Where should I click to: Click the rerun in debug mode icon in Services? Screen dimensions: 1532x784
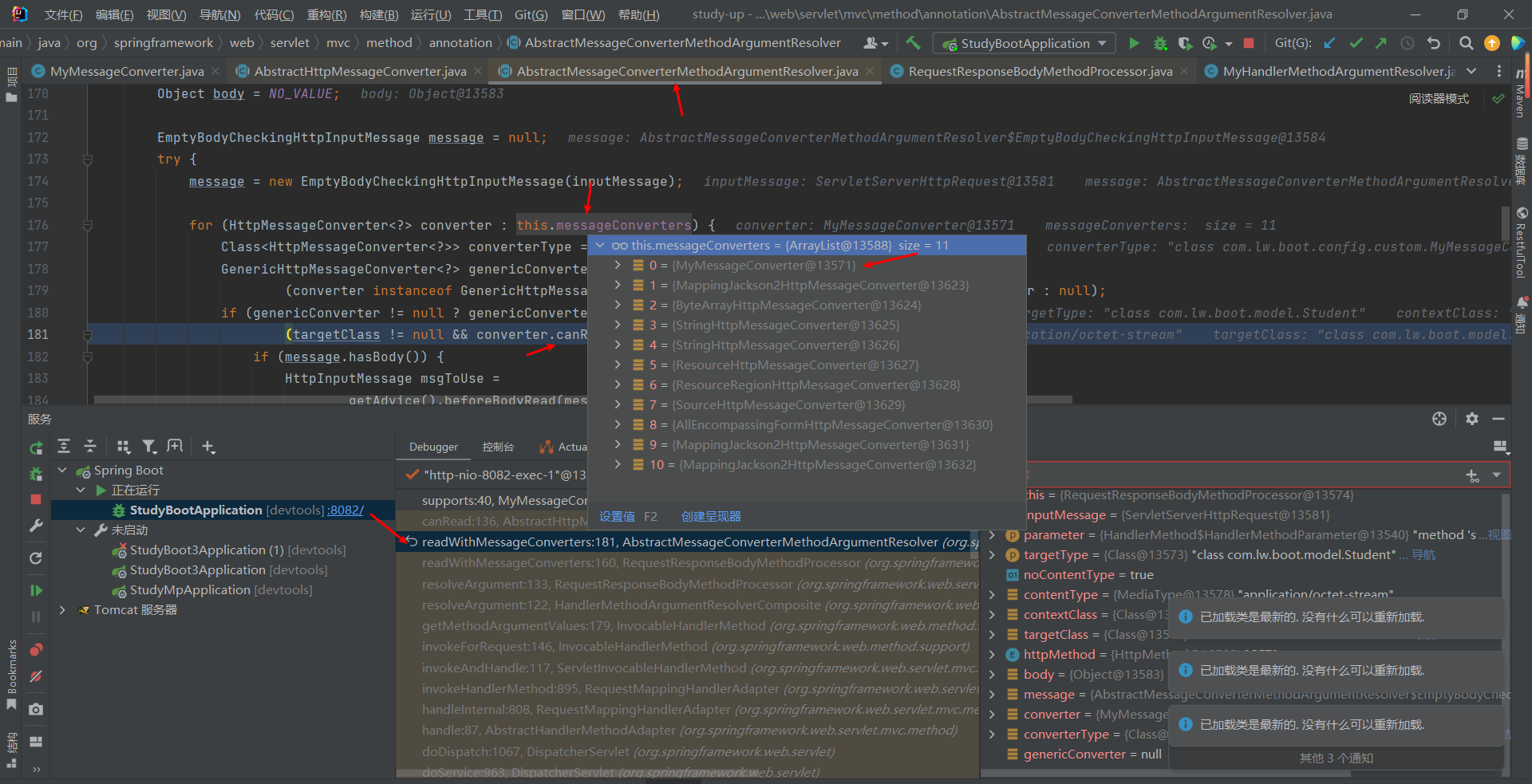point(36,474)
